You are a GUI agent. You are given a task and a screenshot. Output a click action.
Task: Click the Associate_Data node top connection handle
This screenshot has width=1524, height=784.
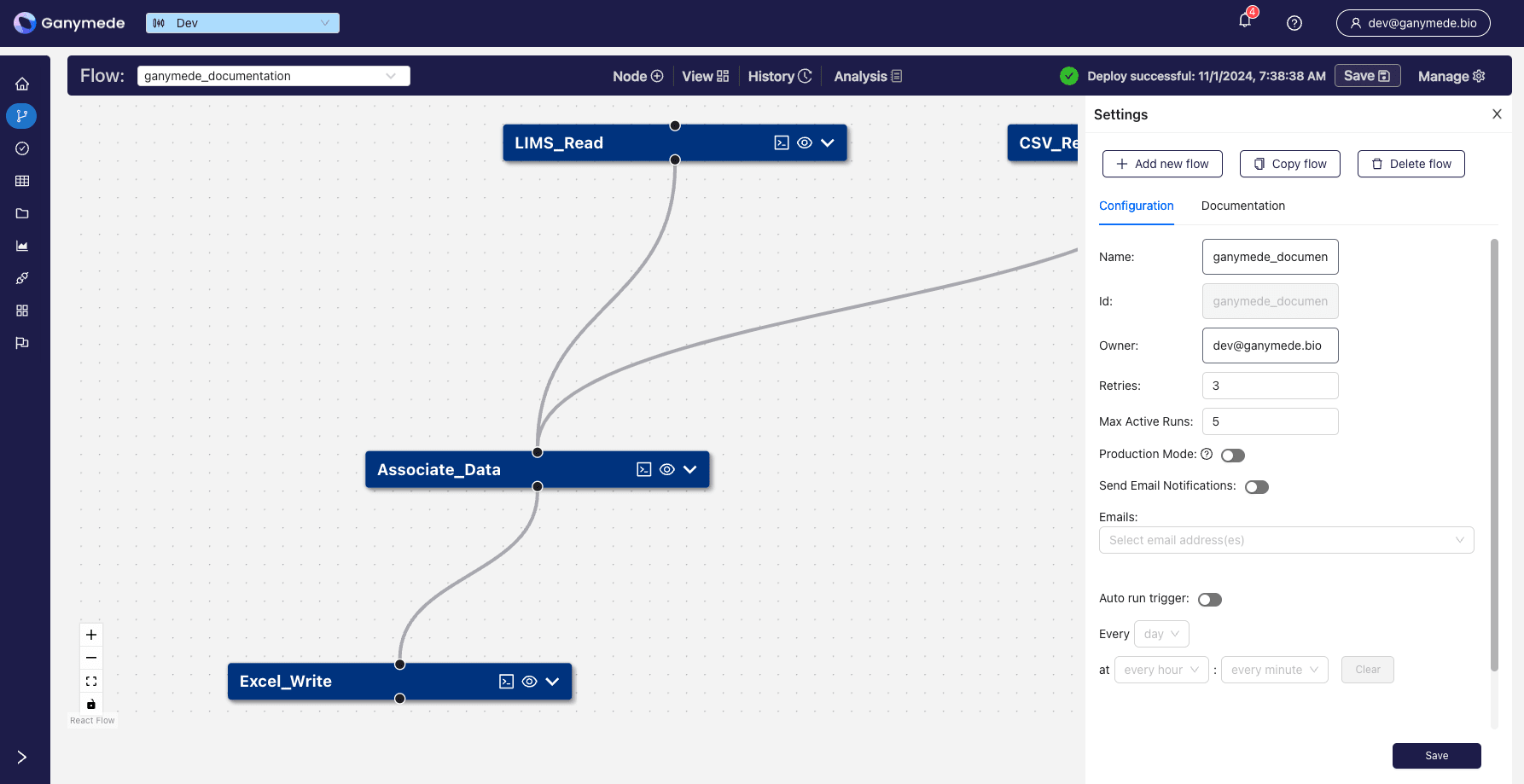tap(538, 452)
